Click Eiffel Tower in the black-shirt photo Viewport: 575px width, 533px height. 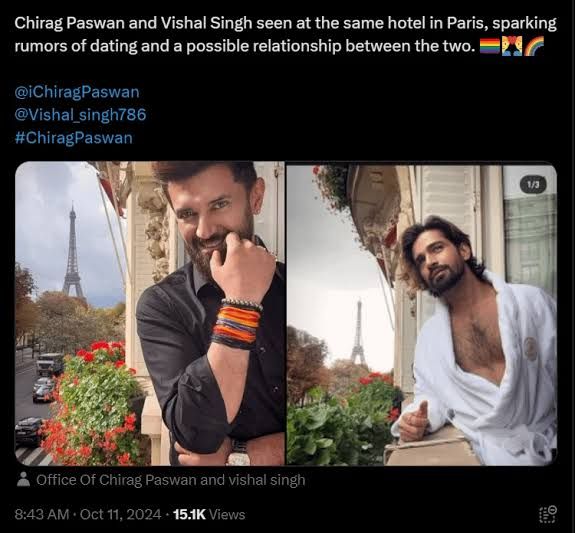(73, 251)
